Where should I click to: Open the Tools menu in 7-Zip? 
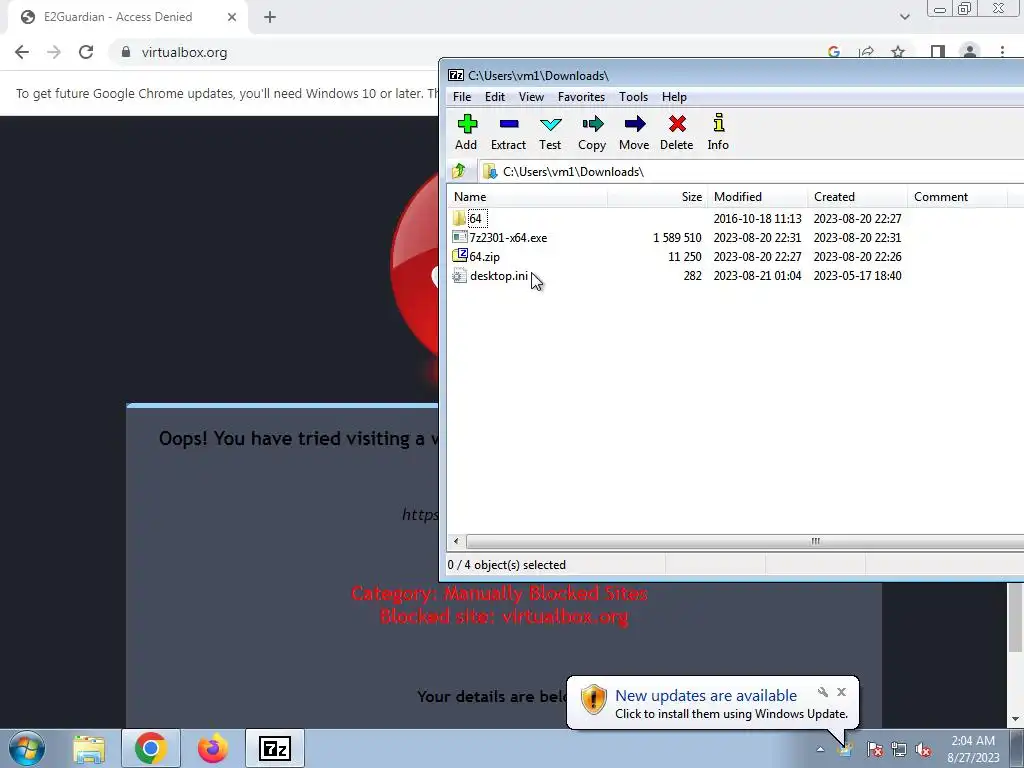pyautogui.click(x=633, y=97)
